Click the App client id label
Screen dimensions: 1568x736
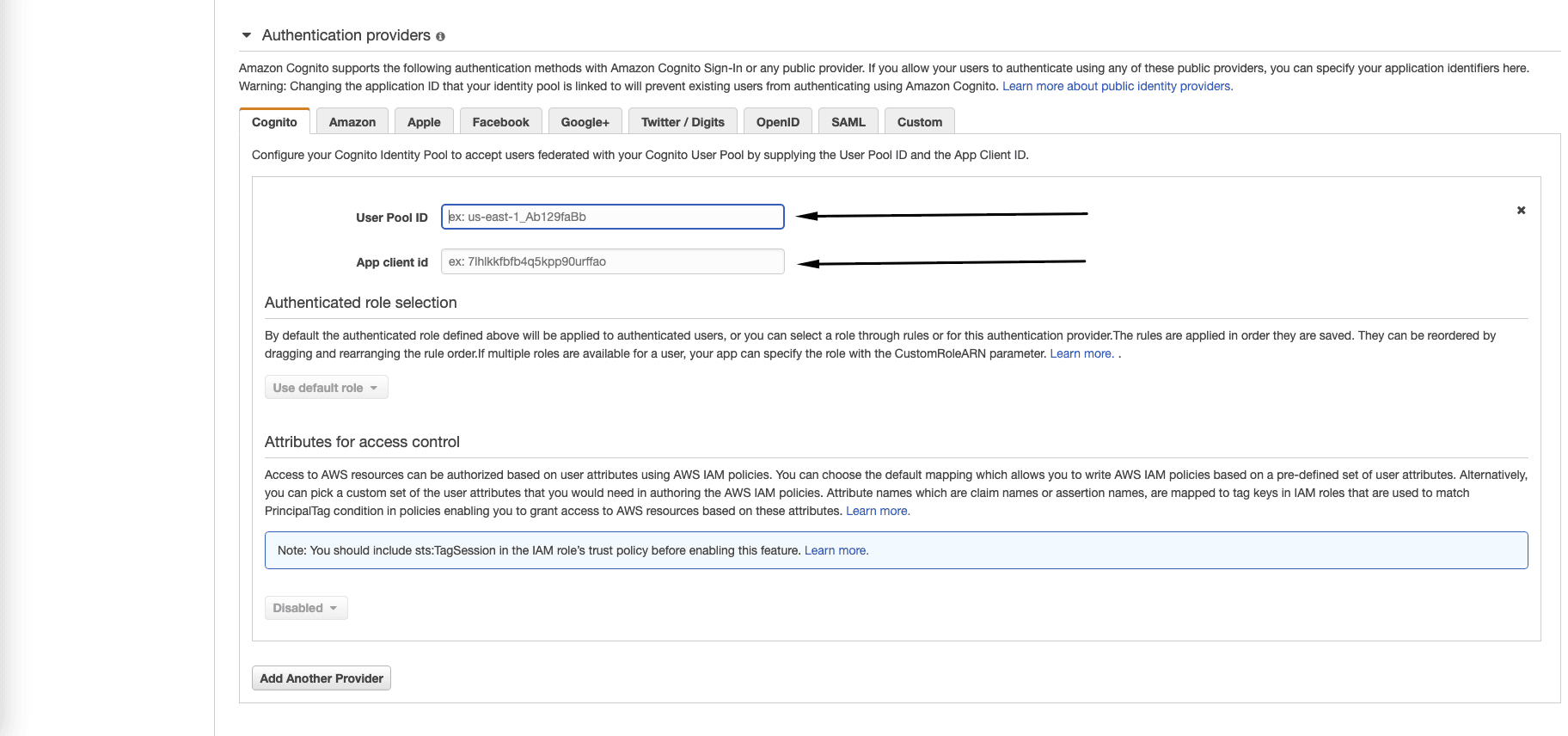coord(392,262)
